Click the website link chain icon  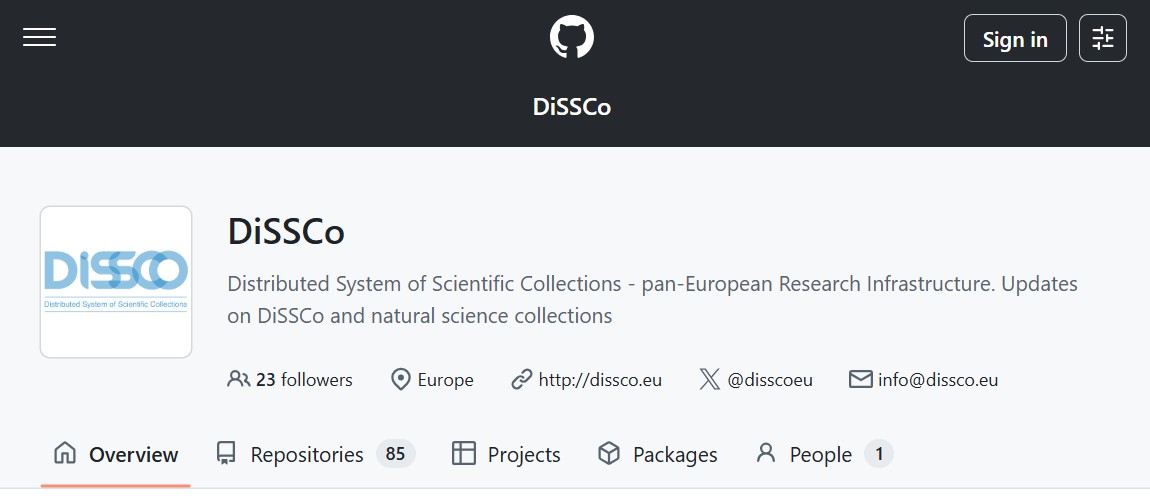point(521,380)
